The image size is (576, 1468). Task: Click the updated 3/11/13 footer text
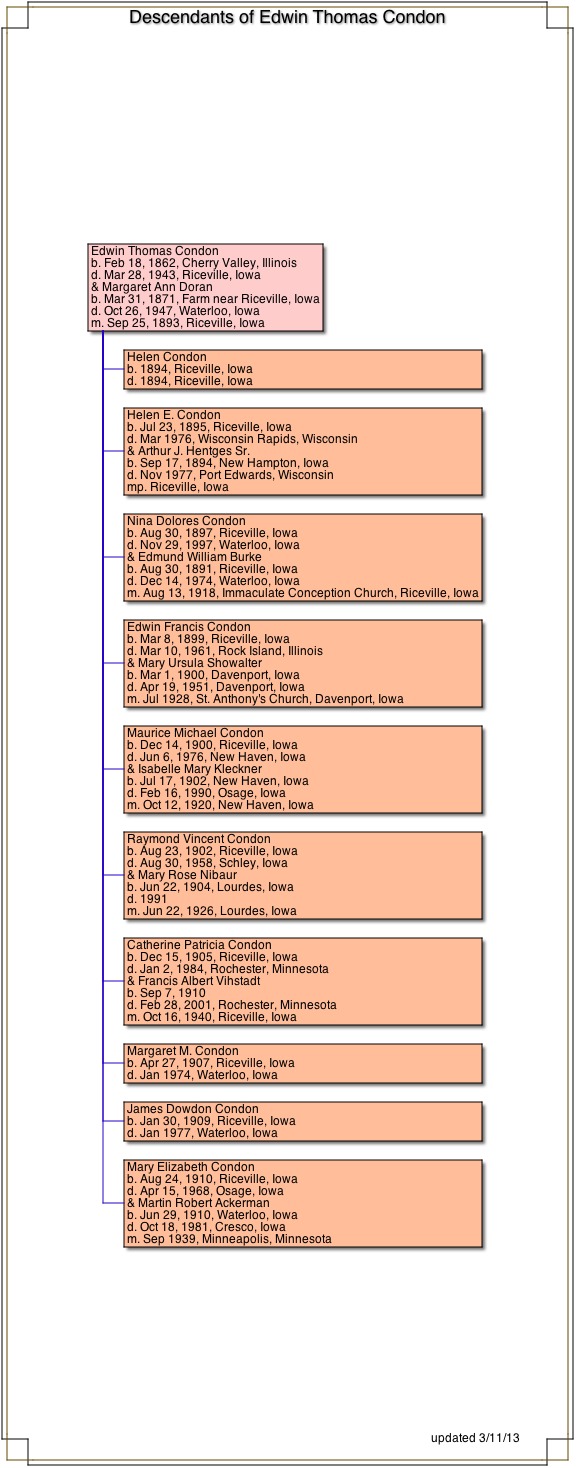click(x=475, y=1438)
